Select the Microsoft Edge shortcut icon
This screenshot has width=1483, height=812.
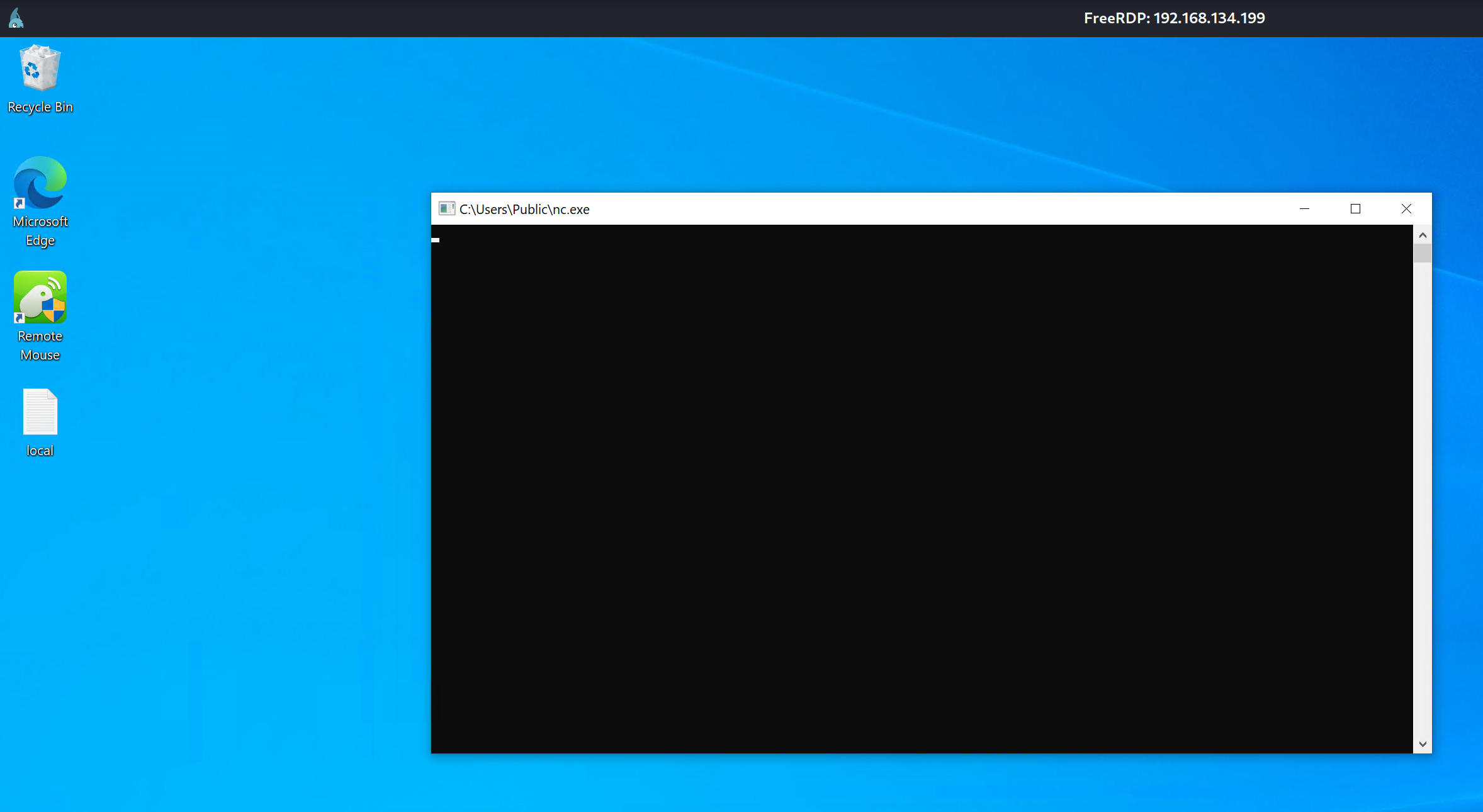click(x=40, y=183)
